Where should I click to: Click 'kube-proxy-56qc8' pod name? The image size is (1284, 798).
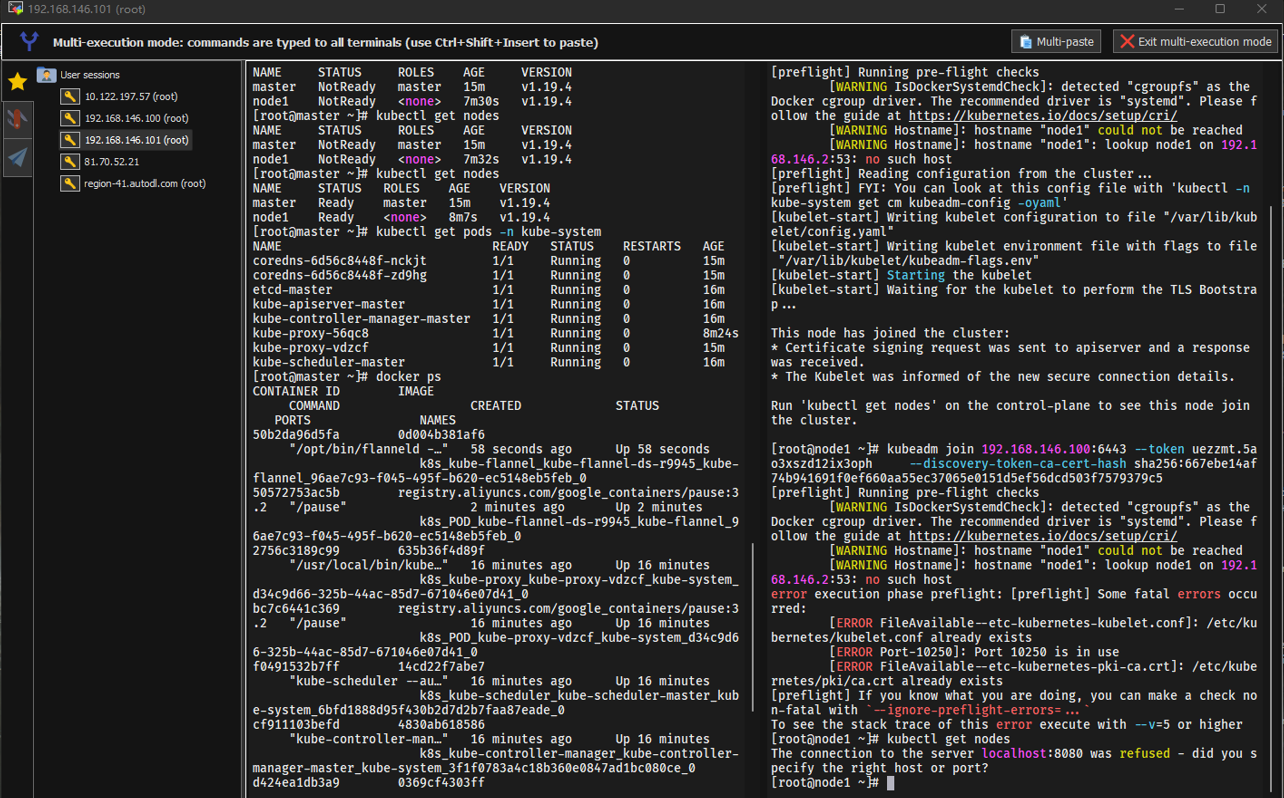[x=311, y=333]
